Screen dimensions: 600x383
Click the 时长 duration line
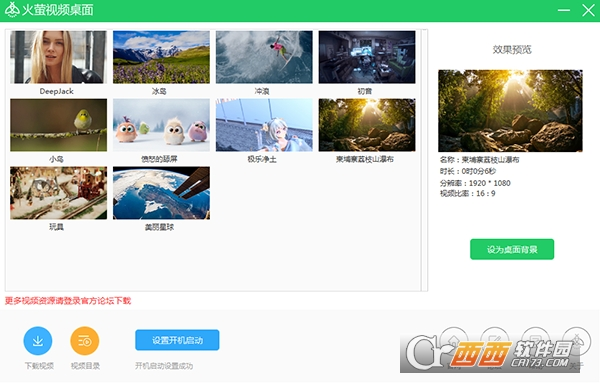[x=468, y=171]
